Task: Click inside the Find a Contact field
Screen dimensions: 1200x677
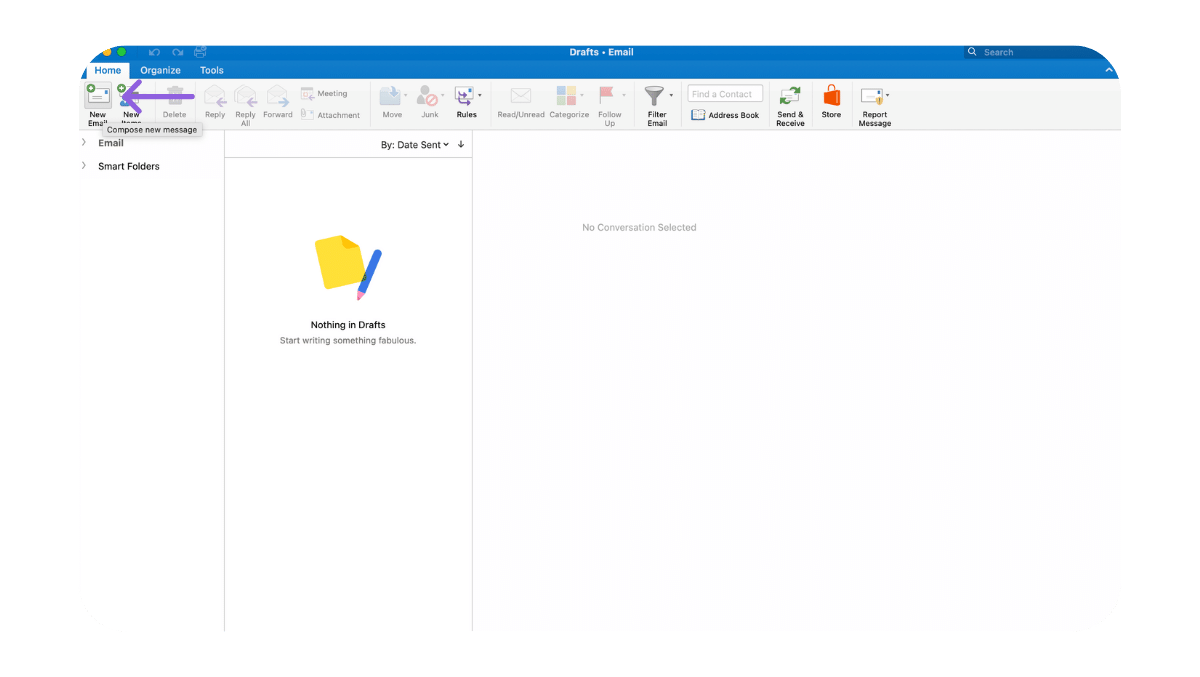Action: tap(724, 92)
